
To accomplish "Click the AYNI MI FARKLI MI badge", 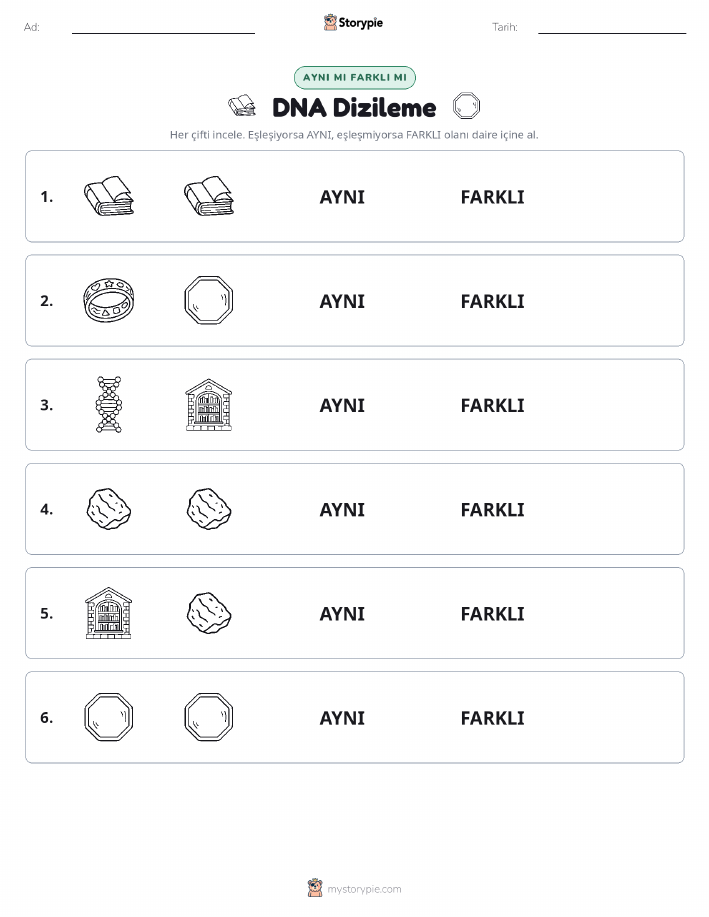I will (x=354, y=77).
